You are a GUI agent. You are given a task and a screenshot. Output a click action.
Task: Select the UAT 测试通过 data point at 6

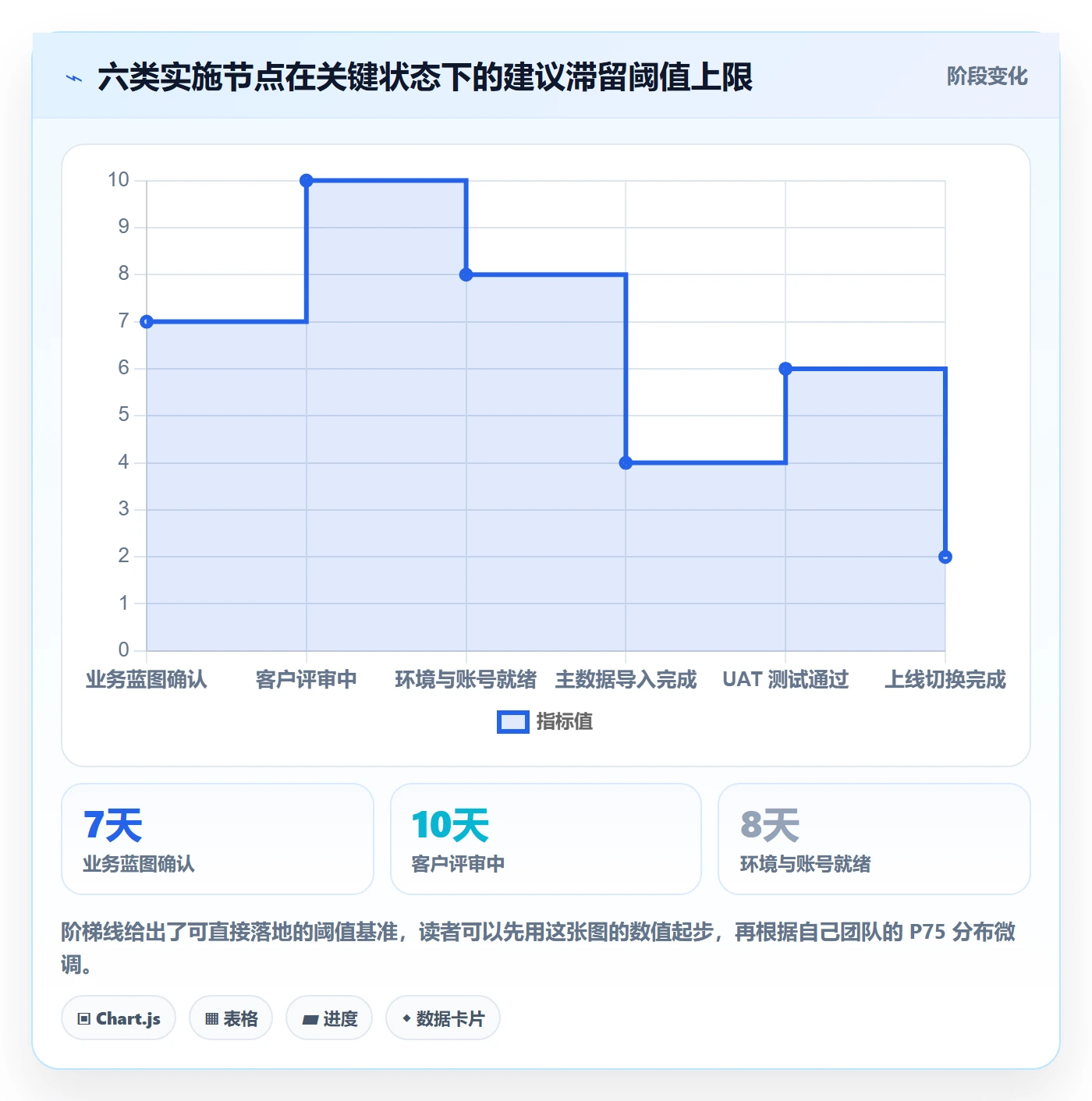(x=785, y=369)
